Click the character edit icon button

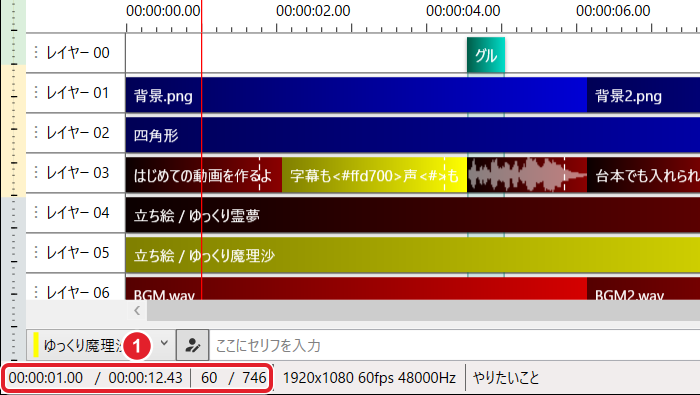[192, 345]
